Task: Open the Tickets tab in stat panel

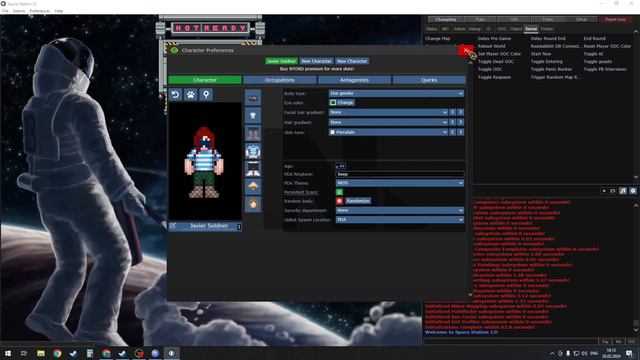Action: click(x=547, y=29)
